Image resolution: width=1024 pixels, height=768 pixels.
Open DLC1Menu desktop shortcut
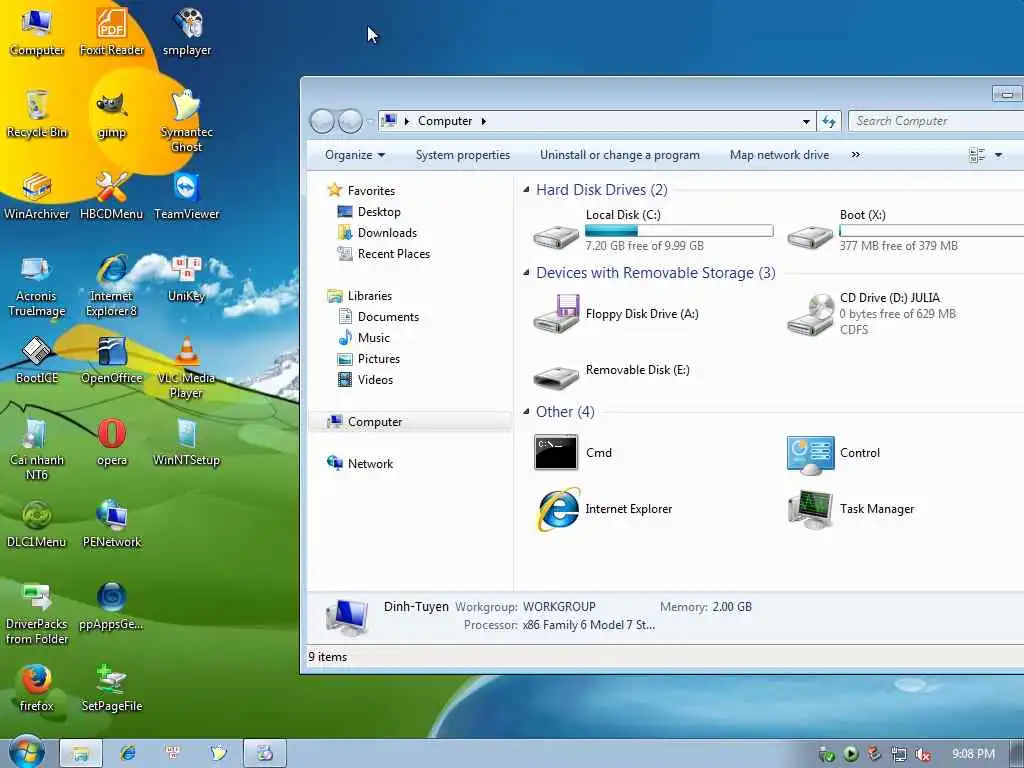(x=37, y=524)
